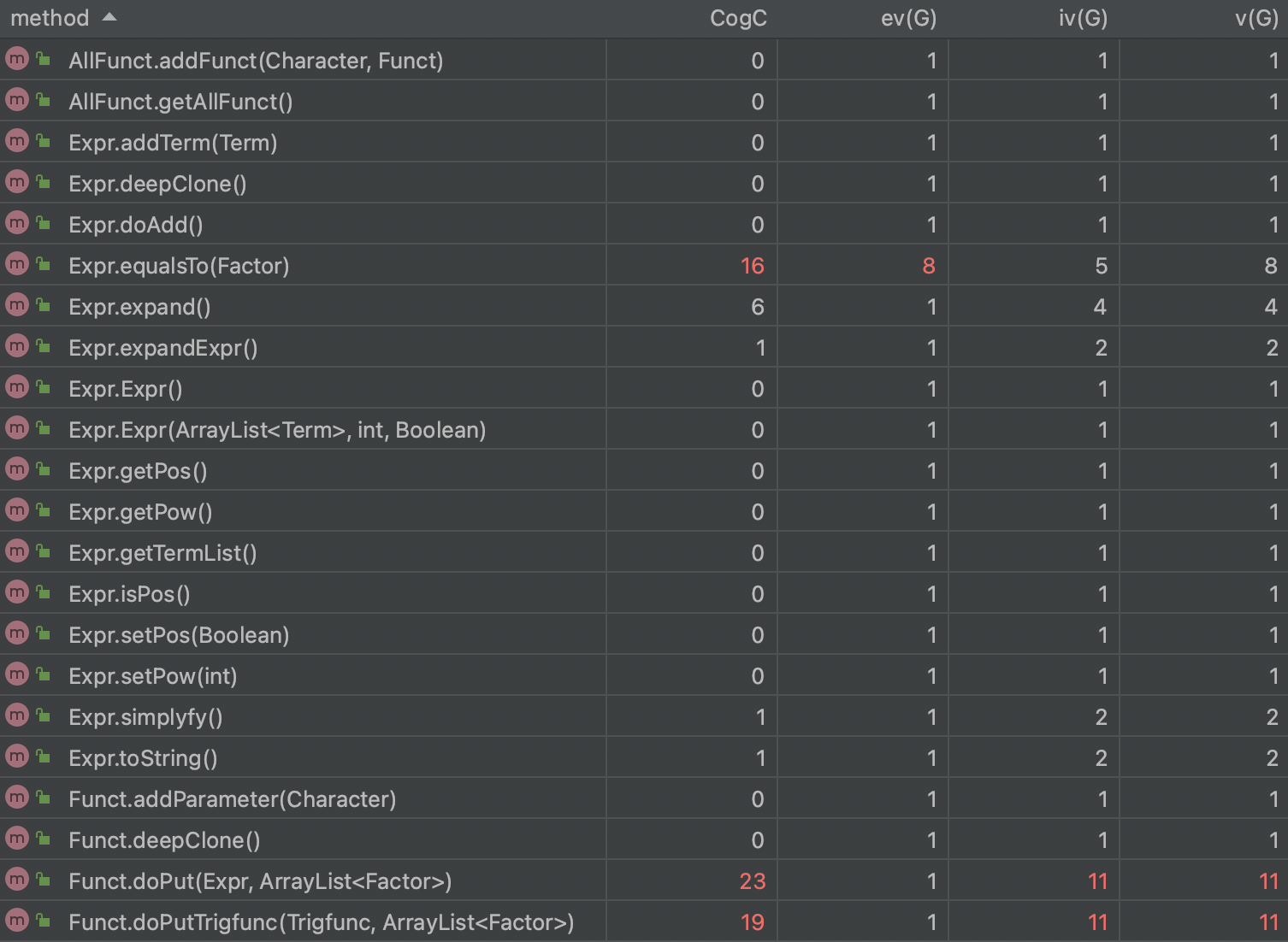Click access icon beside AllFunct.getAllFunct()
The height and width of the screenshot is (942, 1288).
[43, 99]
